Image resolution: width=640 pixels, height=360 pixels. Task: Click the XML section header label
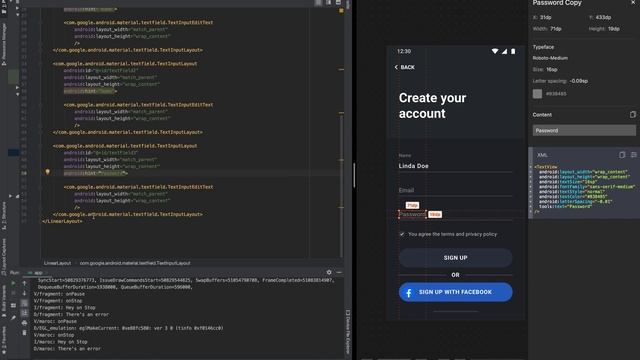click(x=542, y=155)
